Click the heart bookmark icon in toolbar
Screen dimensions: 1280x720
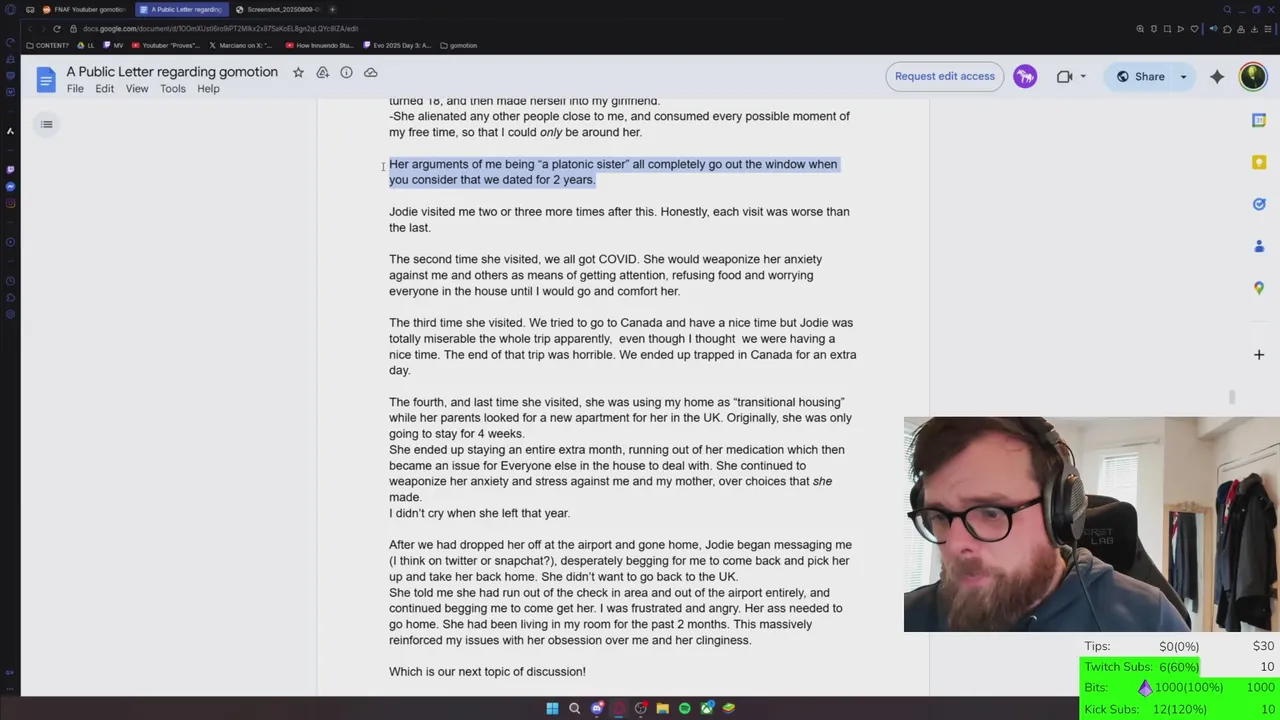click(1194, 29)
